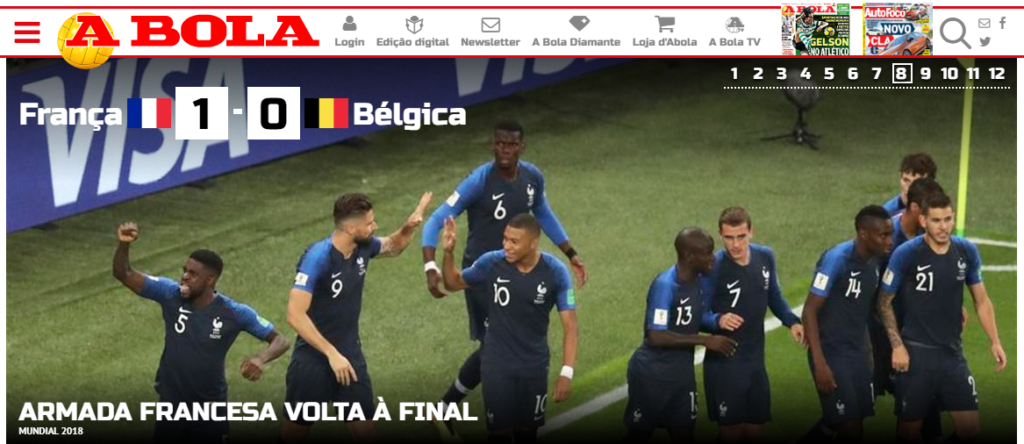Open the Twitter bird icon
The width and height of the screenshot is (1024, 444).
(x=985, y=42)
